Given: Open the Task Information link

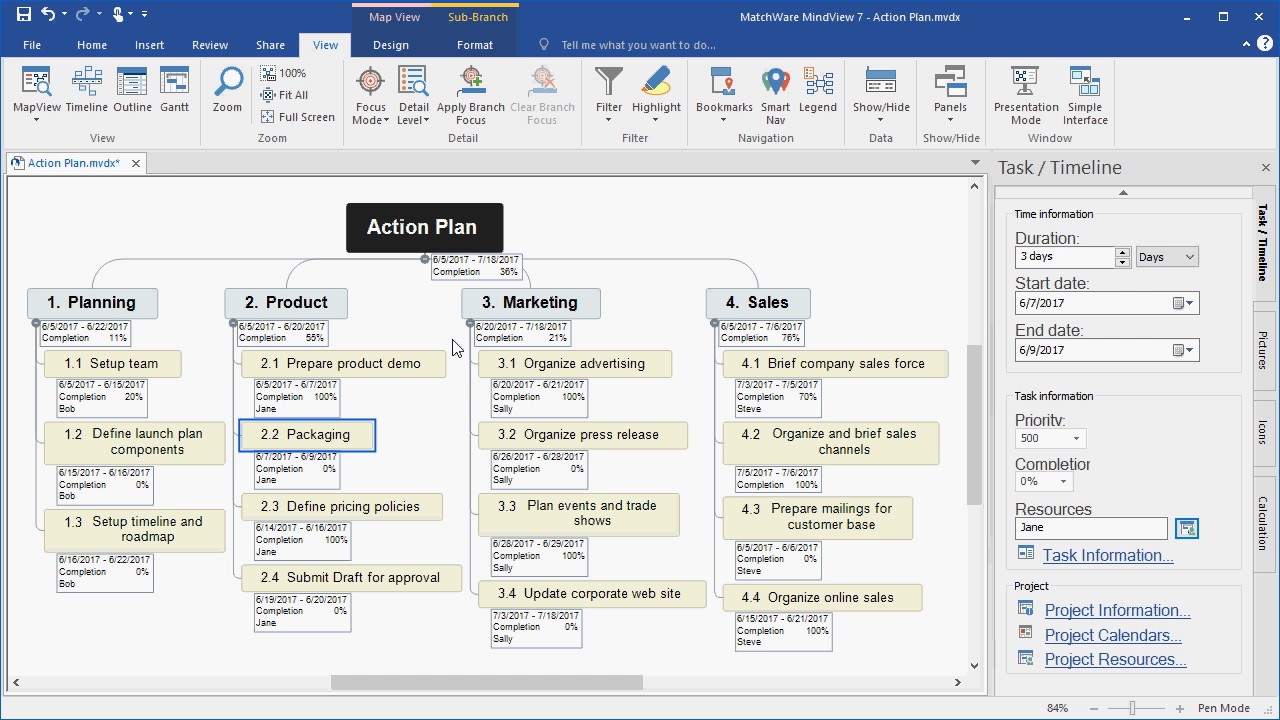Looking at the screenshot, I should 1108,555.
